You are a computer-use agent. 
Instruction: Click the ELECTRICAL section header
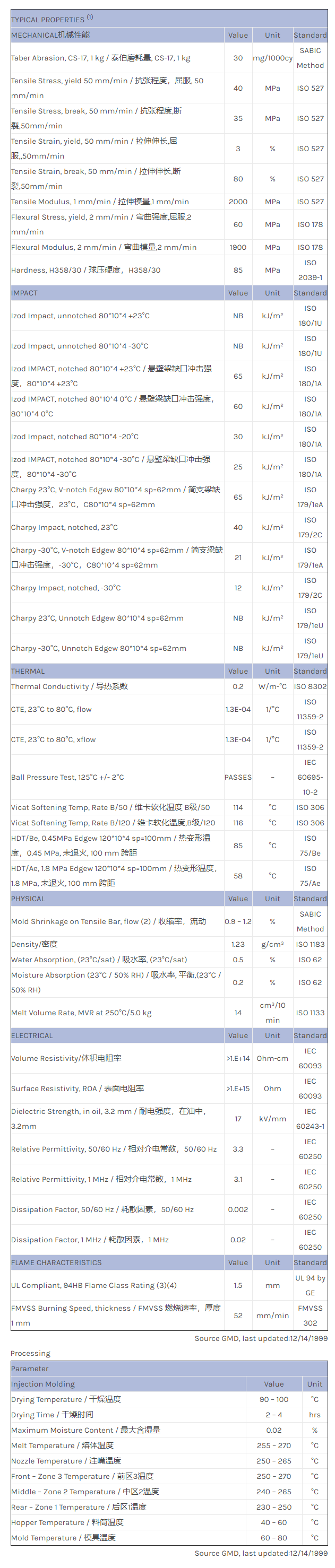pos(32,1035)
